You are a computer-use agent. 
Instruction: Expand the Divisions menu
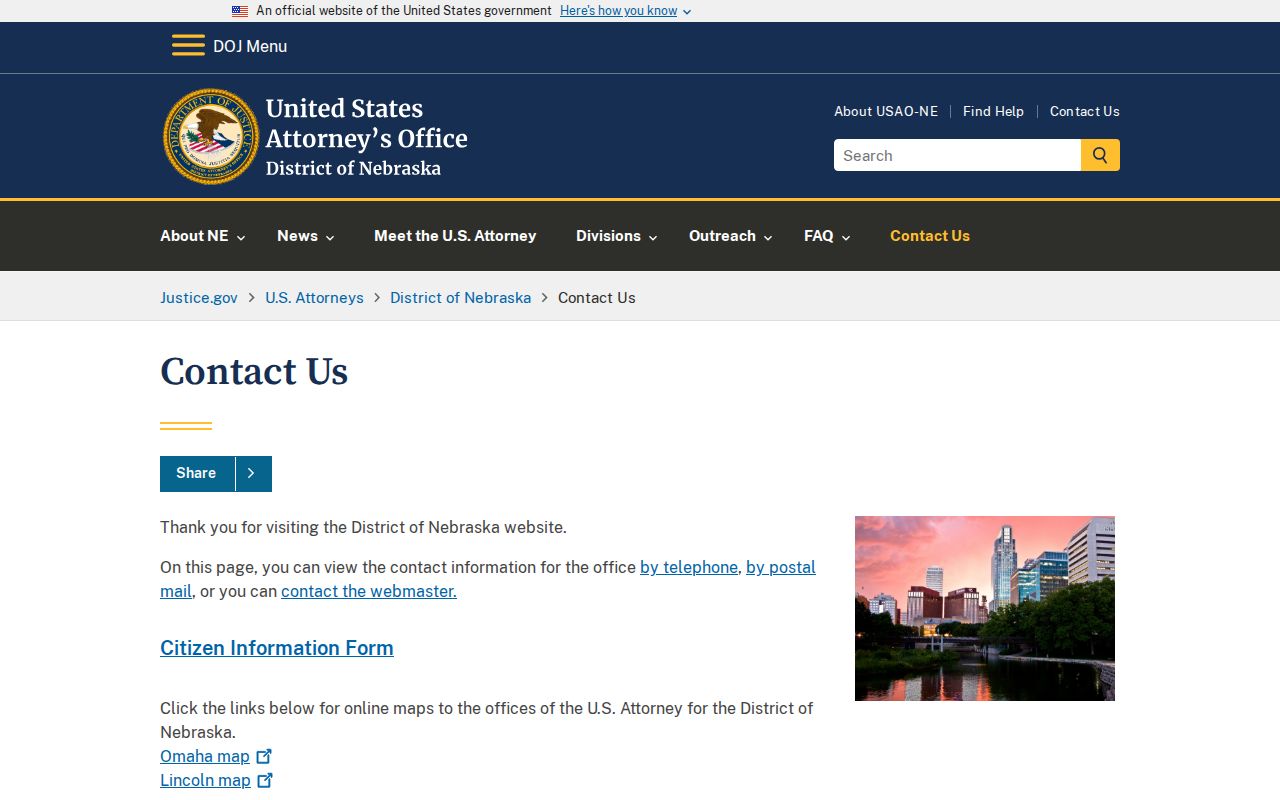point(617,236)
